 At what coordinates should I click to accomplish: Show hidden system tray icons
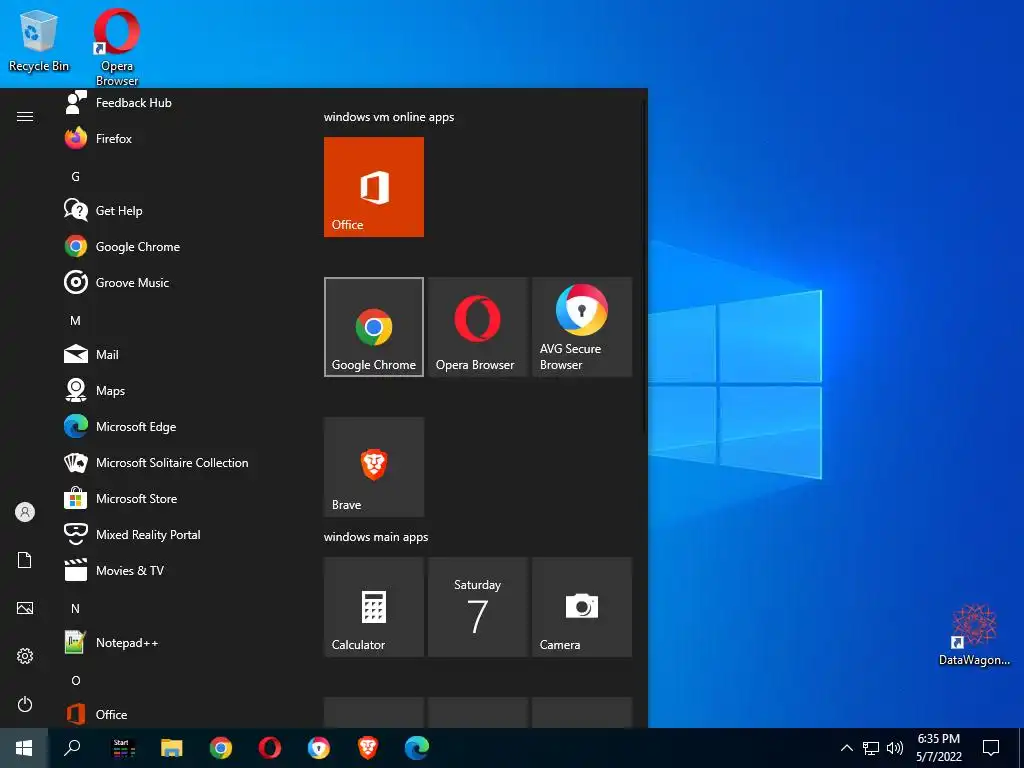(846, 748)
